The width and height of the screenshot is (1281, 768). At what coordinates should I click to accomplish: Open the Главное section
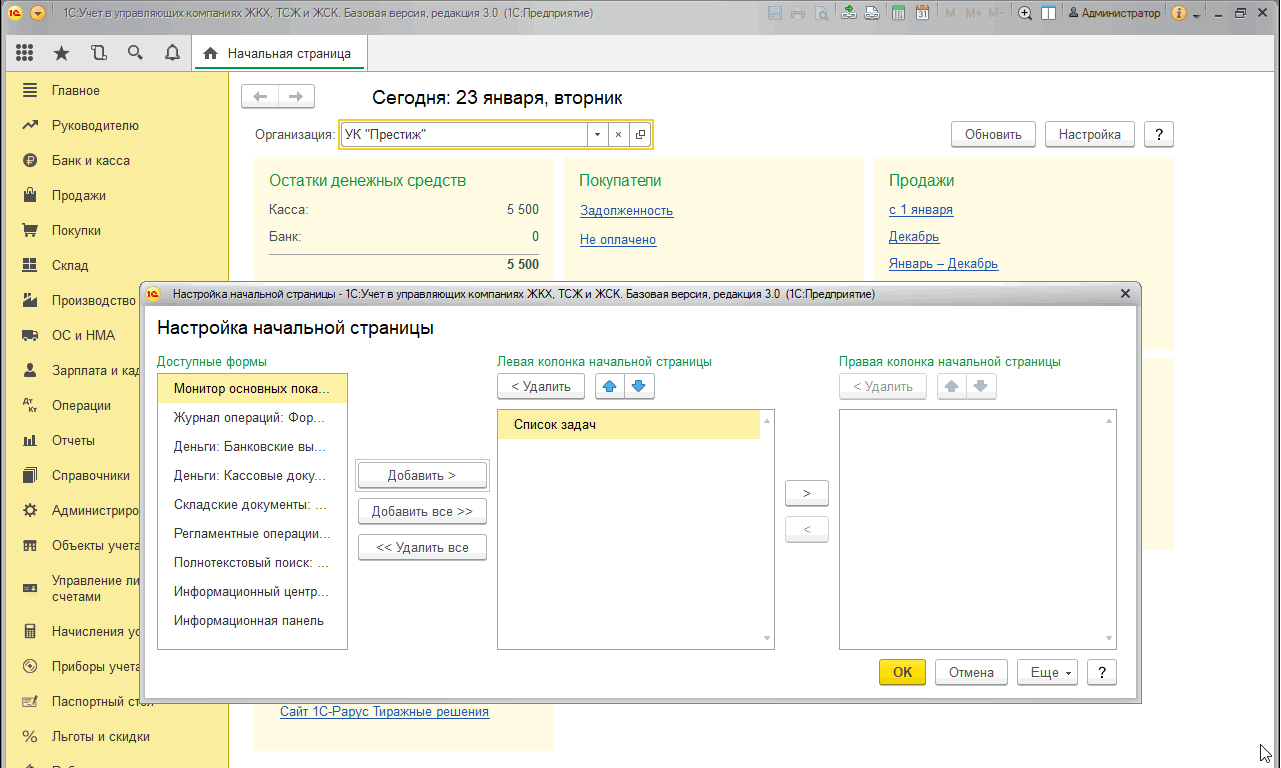click(76, 90)
